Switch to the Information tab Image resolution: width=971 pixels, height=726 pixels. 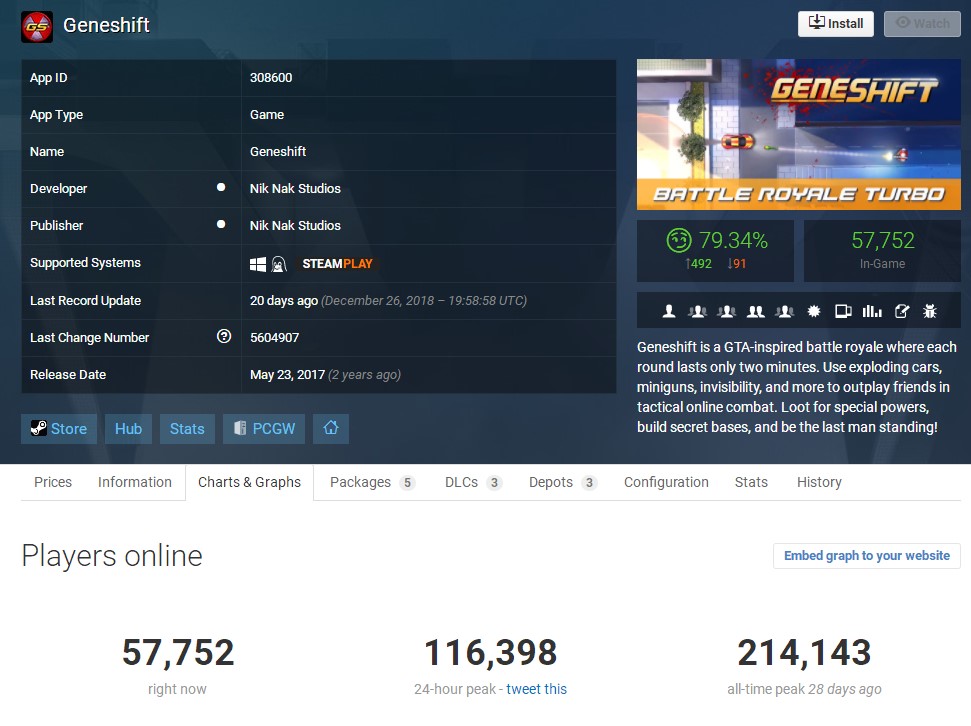point(134,482)
